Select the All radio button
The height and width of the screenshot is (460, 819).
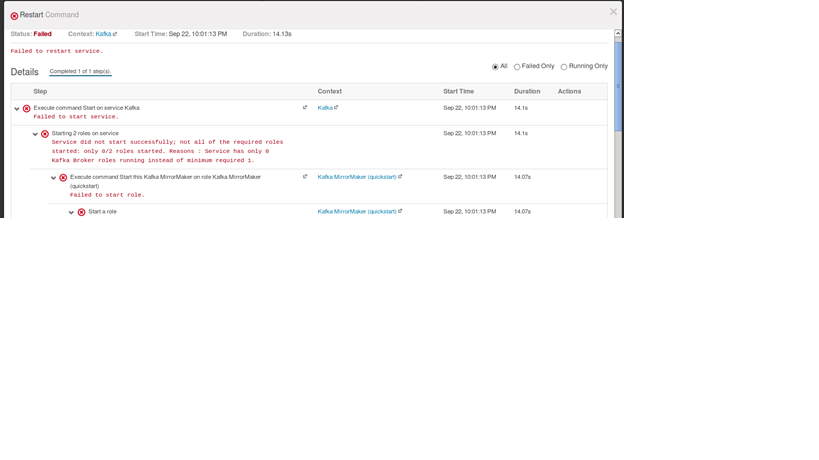point(495,67)
